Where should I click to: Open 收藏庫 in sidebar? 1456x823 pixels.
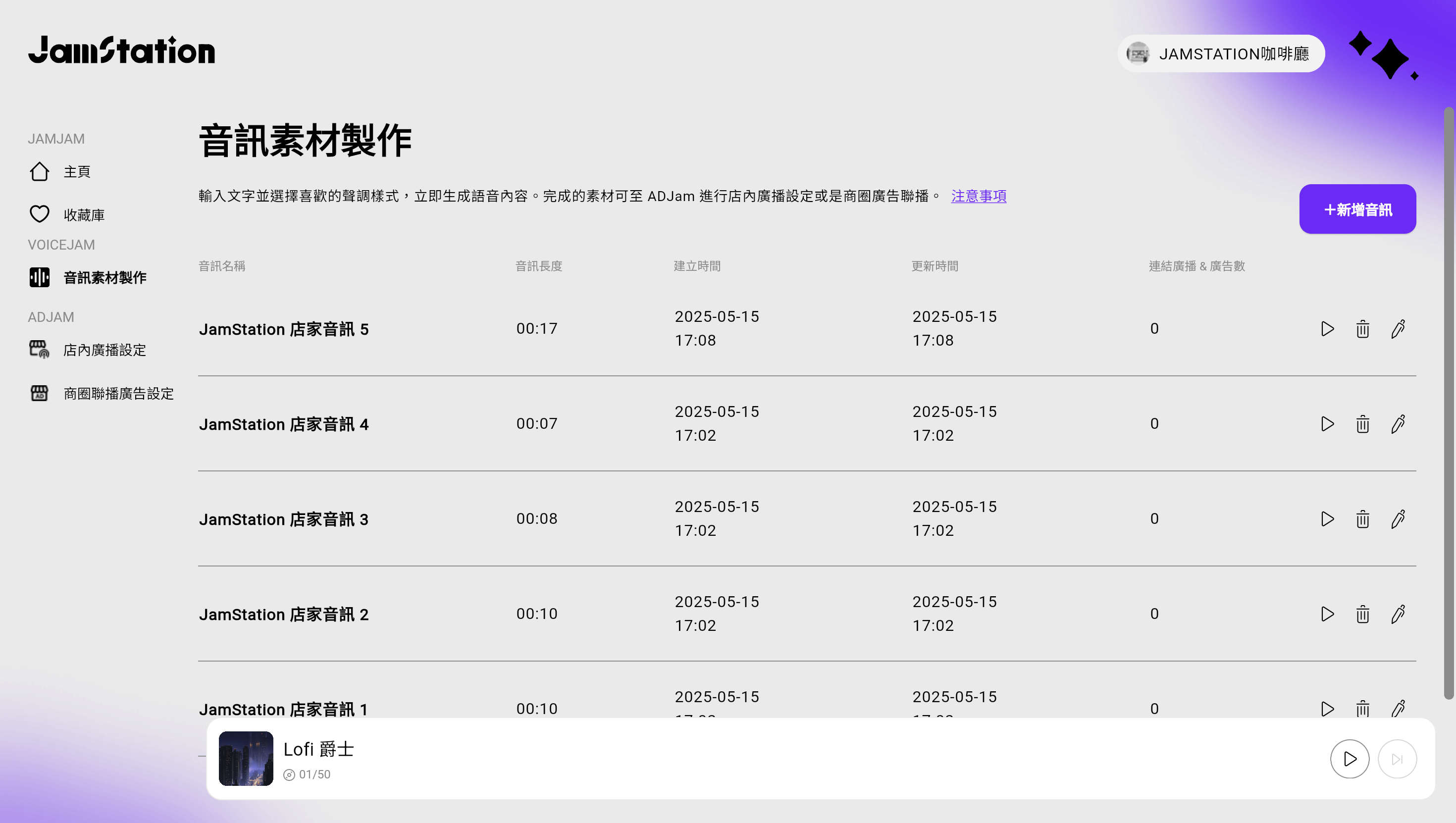coord(84,215)
